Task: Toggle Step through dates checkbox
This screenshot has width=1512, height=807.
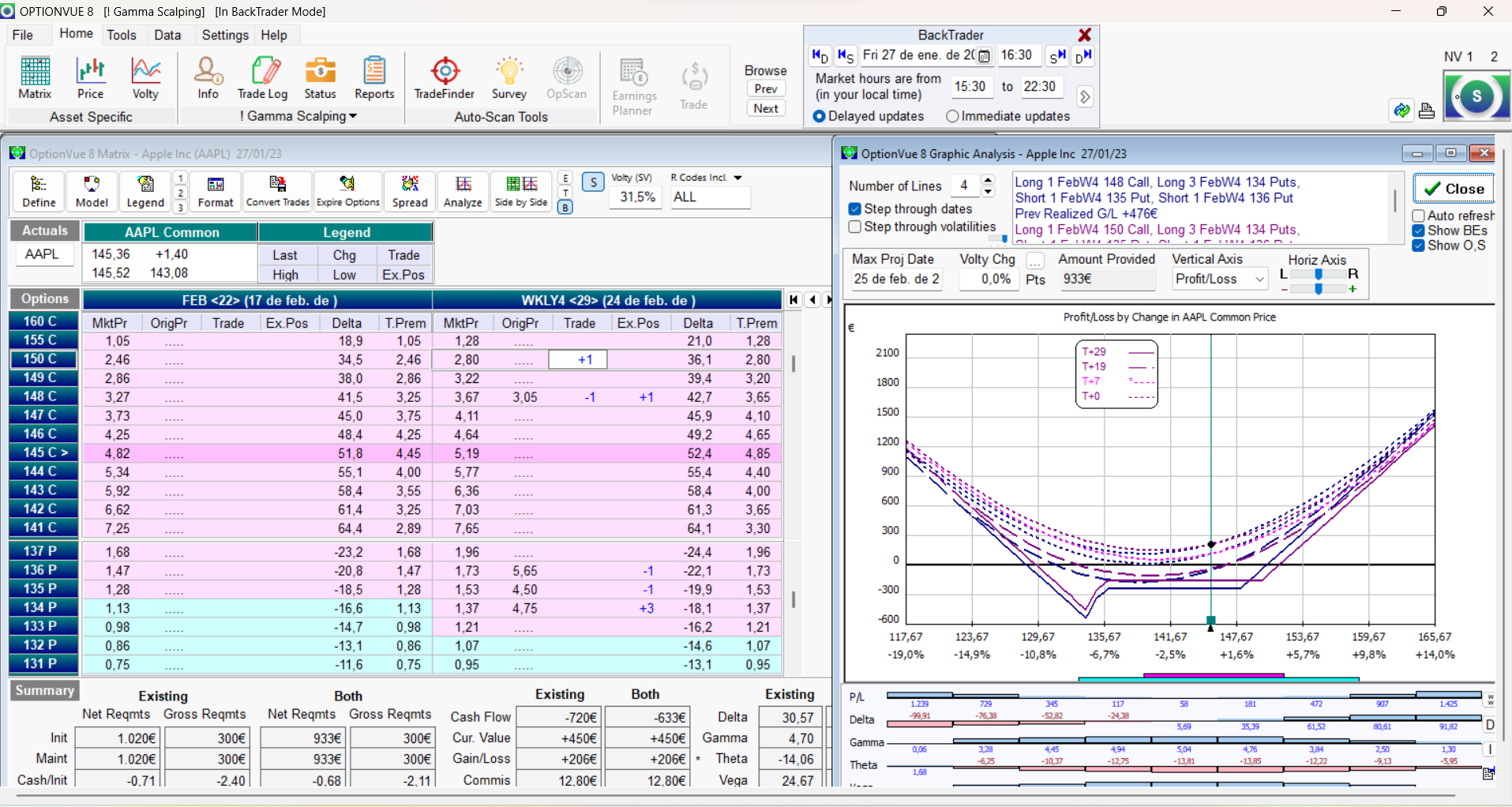Action: (854, 209)
